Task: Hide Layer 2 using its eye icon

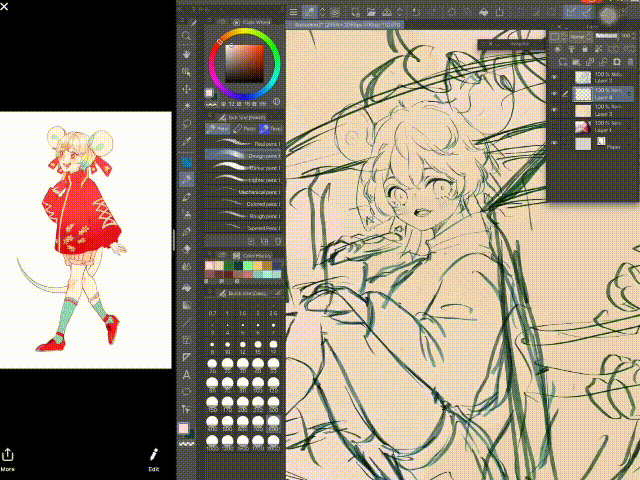Action: tap(554, 77)
